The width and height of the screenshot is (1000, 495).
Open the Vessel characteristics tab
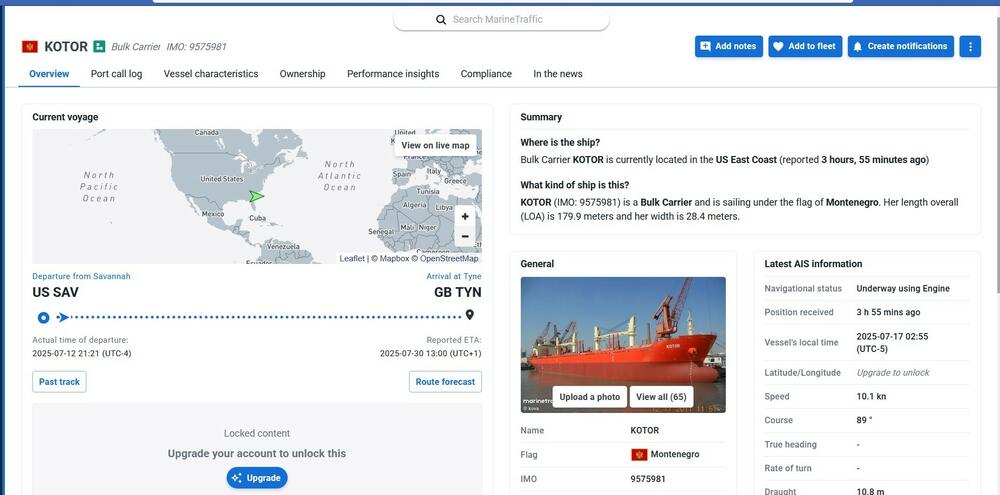click(211, 74)
